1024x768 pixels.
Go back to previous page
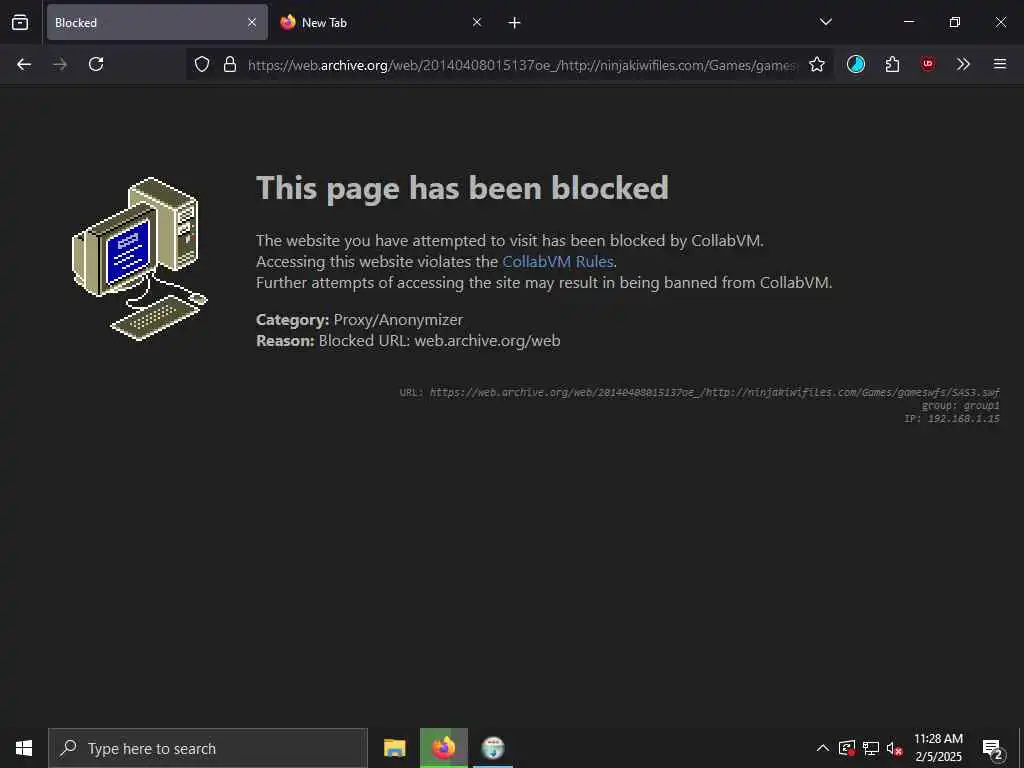click(24, 64)
